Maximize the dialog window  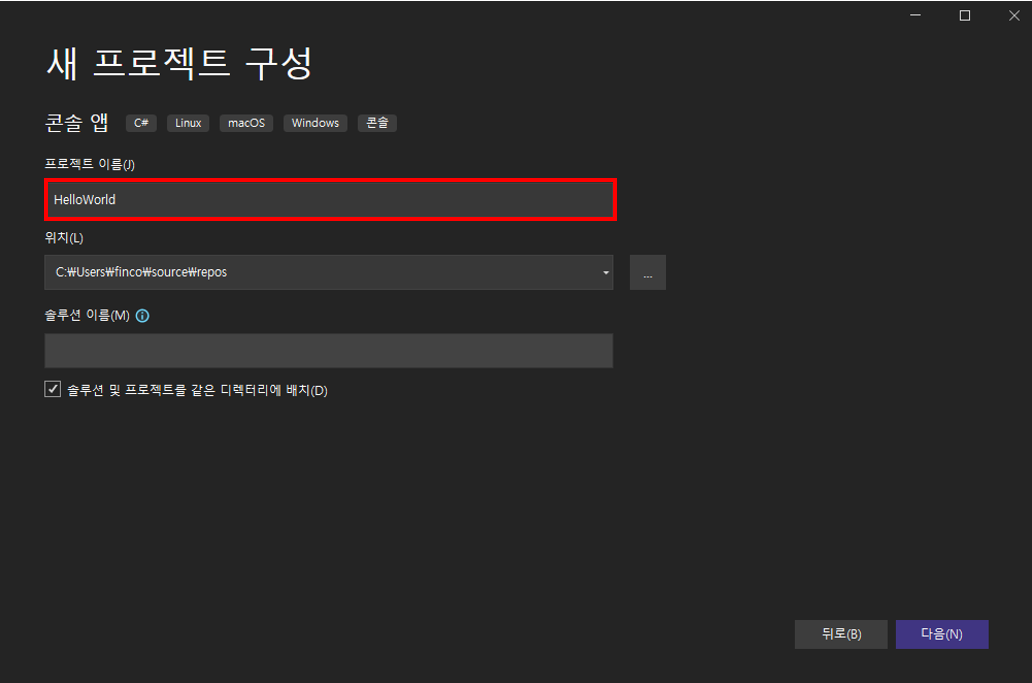coord(965,15)
